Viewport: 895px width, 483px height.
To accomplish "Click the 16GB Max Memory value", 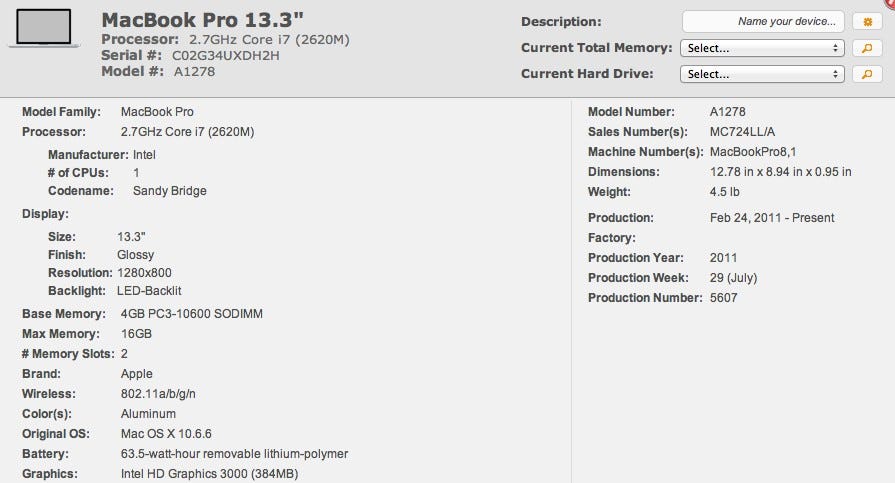I will pyautogui.click(x=134, y=334).
